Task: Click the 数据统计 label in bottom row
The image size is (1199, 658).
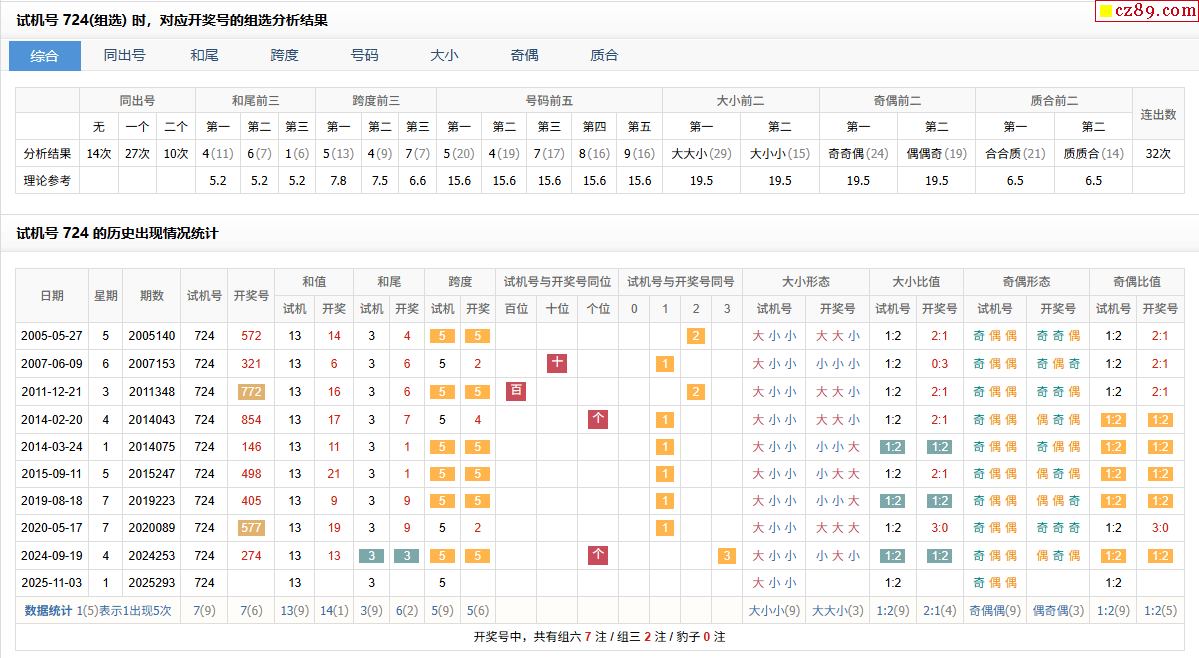Action: point(49,610)
